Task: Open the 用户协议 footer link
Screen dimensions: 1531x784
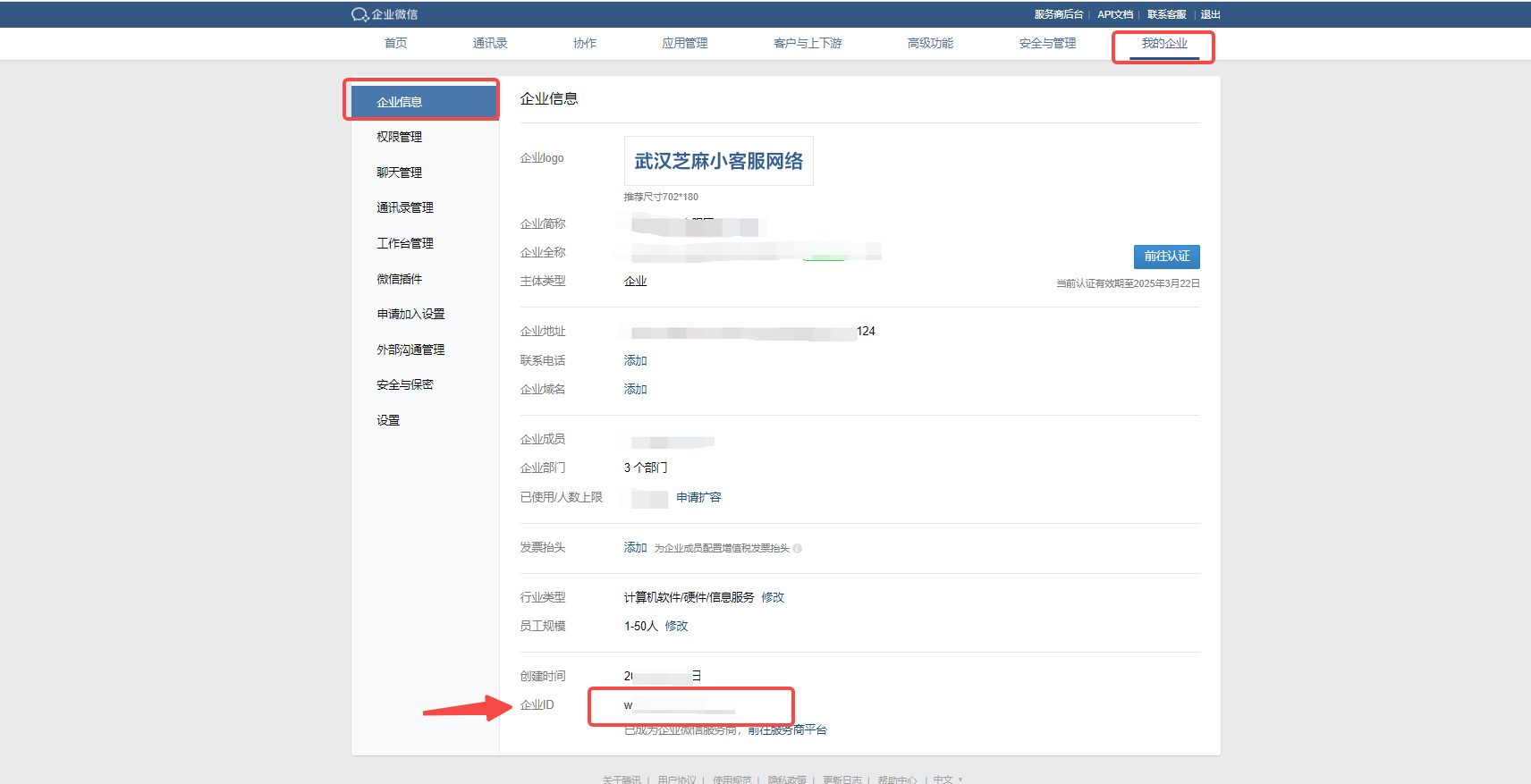Action: point(677,780)
